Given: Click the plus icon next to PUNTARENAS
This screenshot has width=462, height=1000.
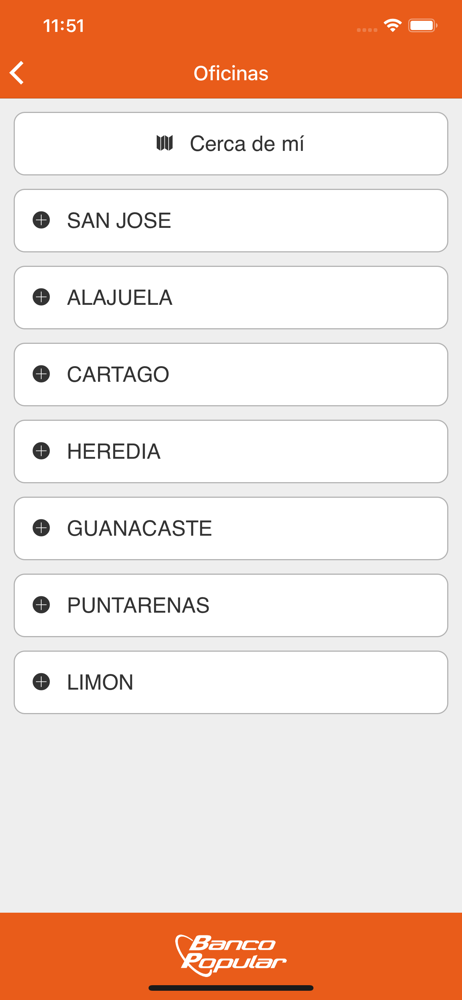Looking at the screenshot, I should point(41,605).
